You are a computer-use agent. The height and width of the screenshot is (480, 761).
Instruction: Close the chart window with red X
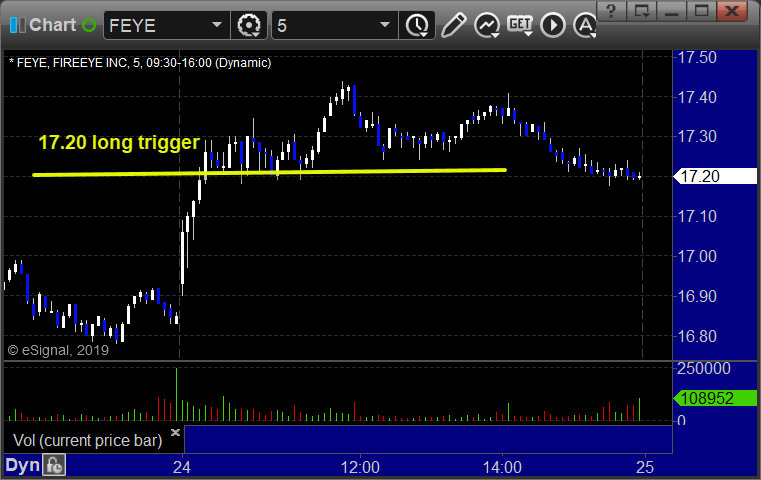[732, 11]
